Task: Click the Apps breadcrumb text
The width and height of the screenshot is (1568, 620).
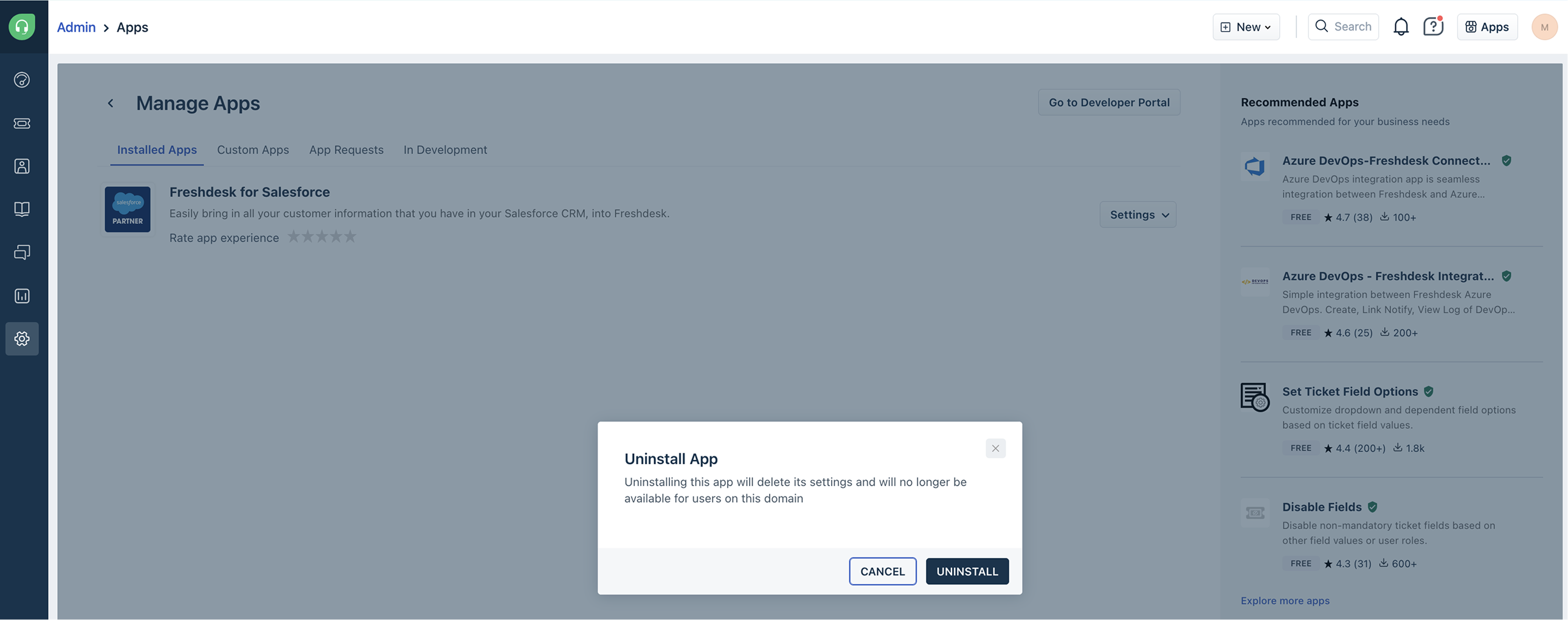Action: [132, 27]
